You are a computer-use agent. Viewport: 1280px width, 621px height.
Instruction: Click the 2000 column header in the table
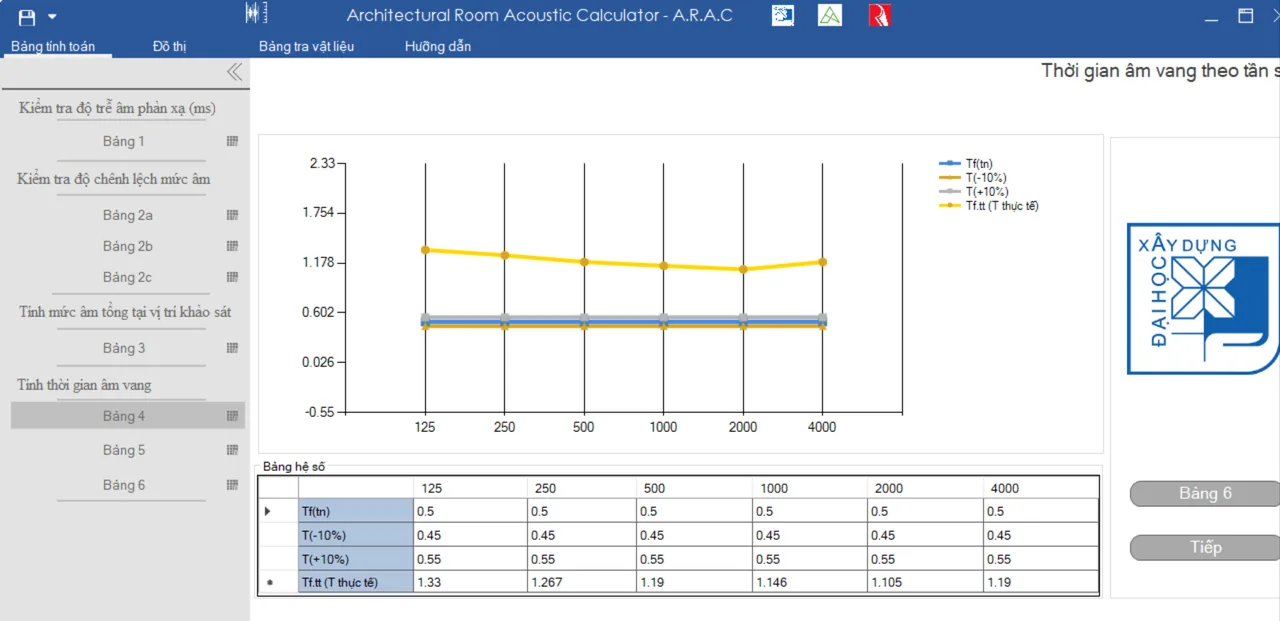point(925,488)
